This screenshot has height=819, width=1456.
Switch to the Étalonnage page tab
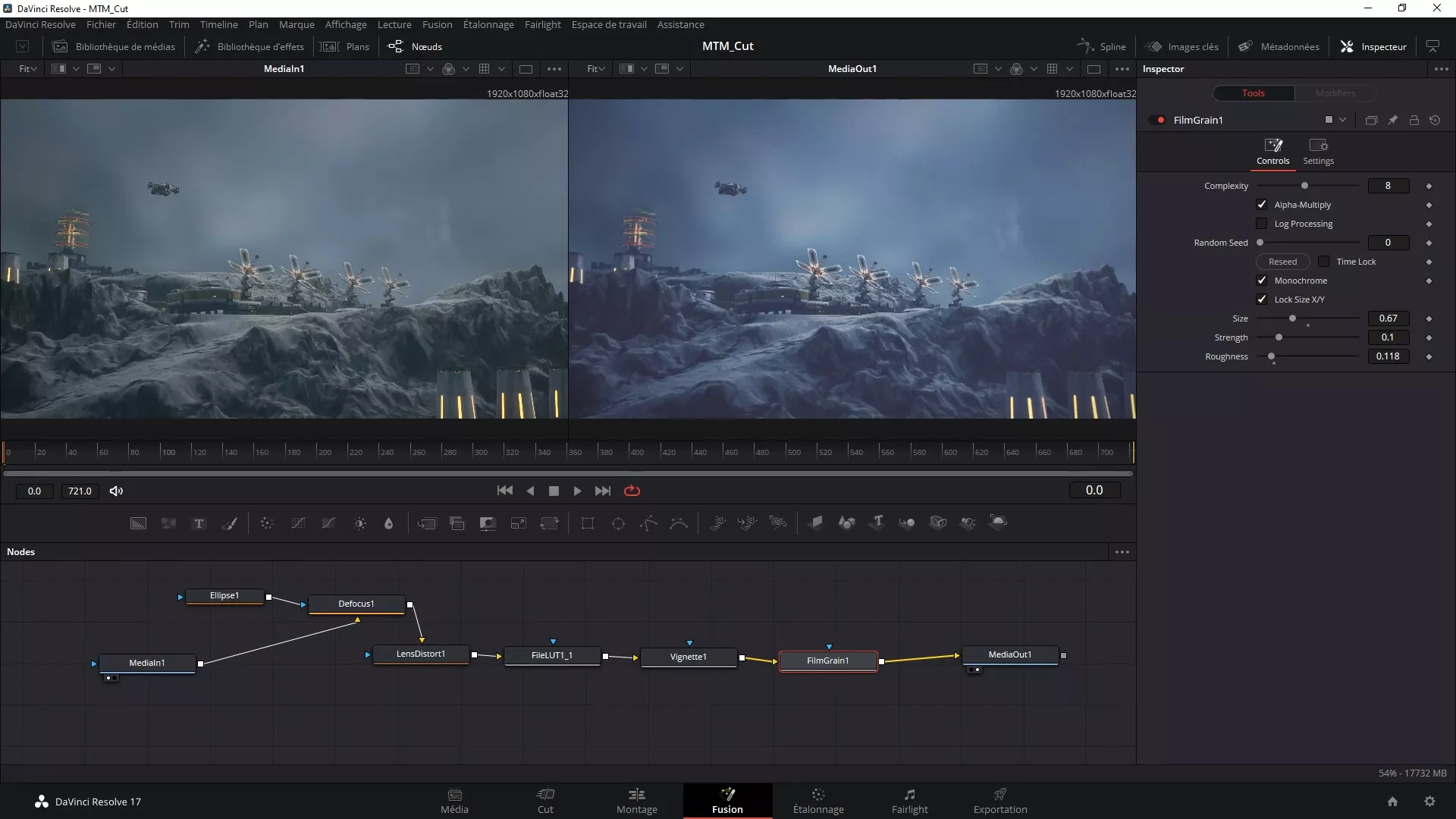(x=817, y=801)
